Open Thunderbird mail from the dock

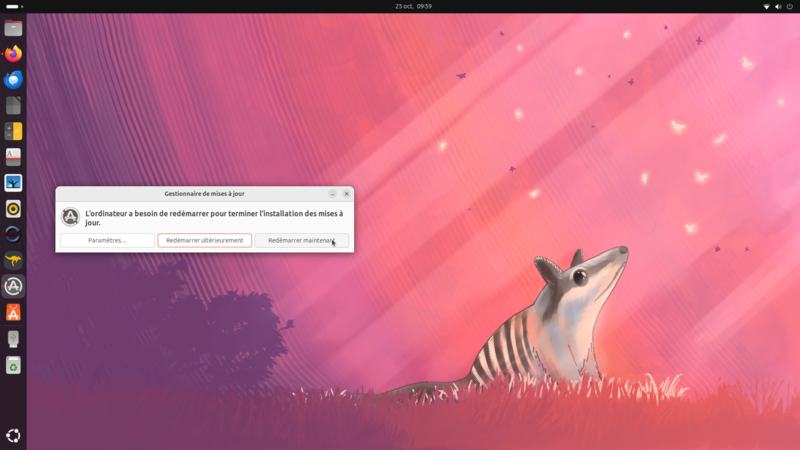(13, 80)
